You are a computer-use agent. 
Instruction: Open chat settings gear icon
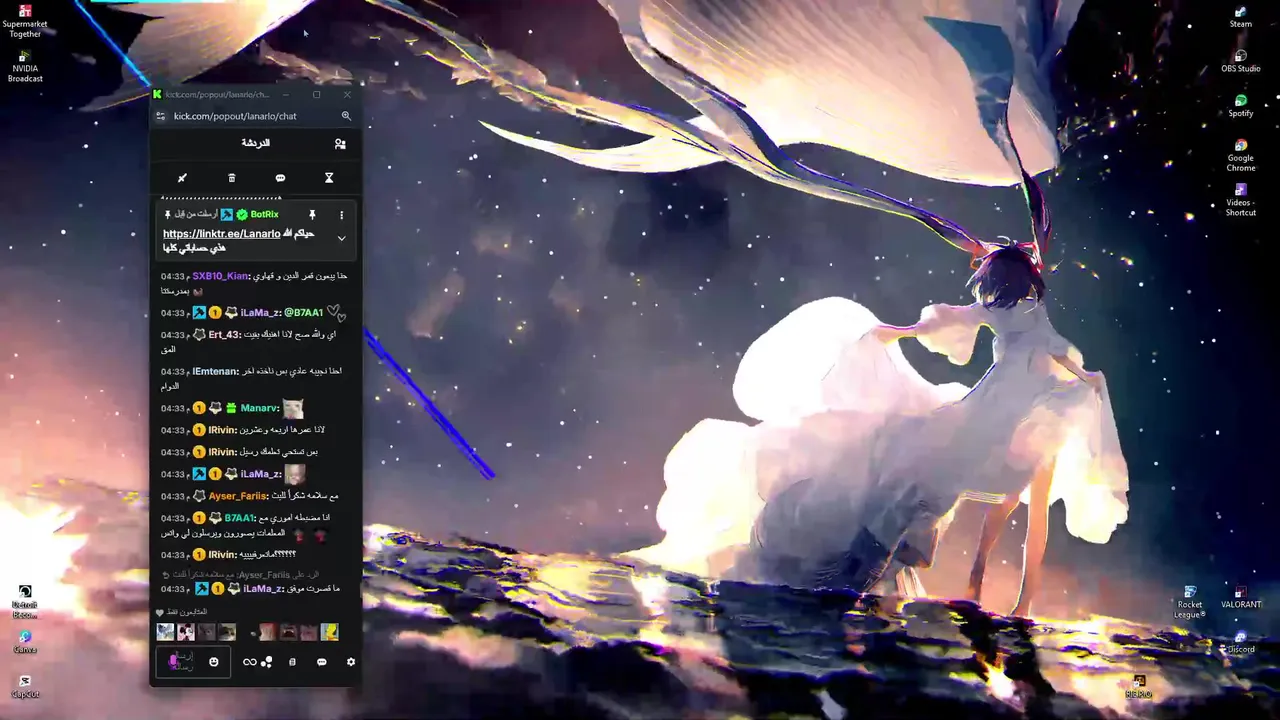coord(351,662)
